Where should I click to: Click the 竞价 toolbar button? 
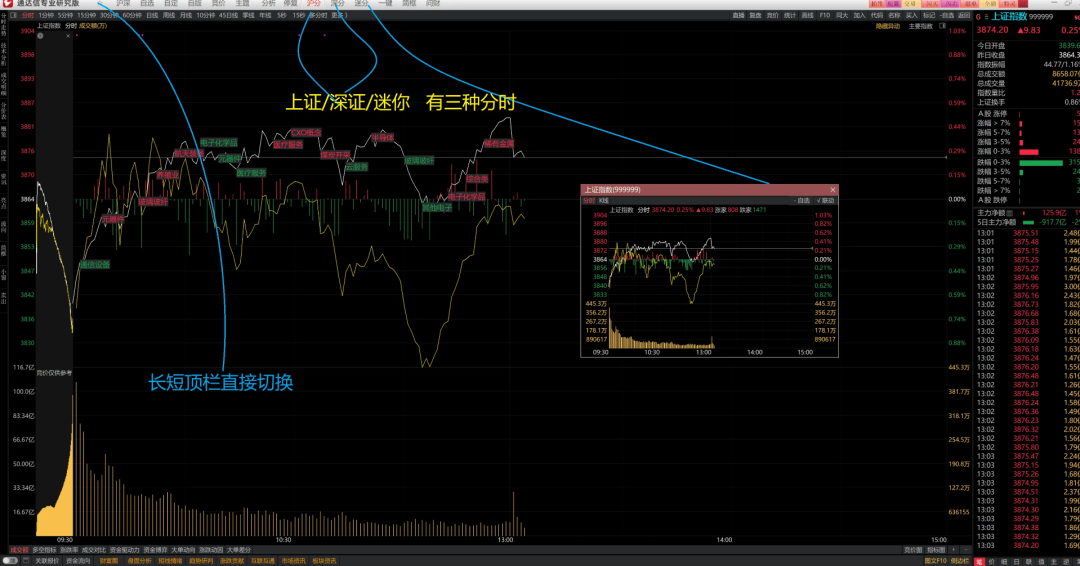click(x=773, y=15)
